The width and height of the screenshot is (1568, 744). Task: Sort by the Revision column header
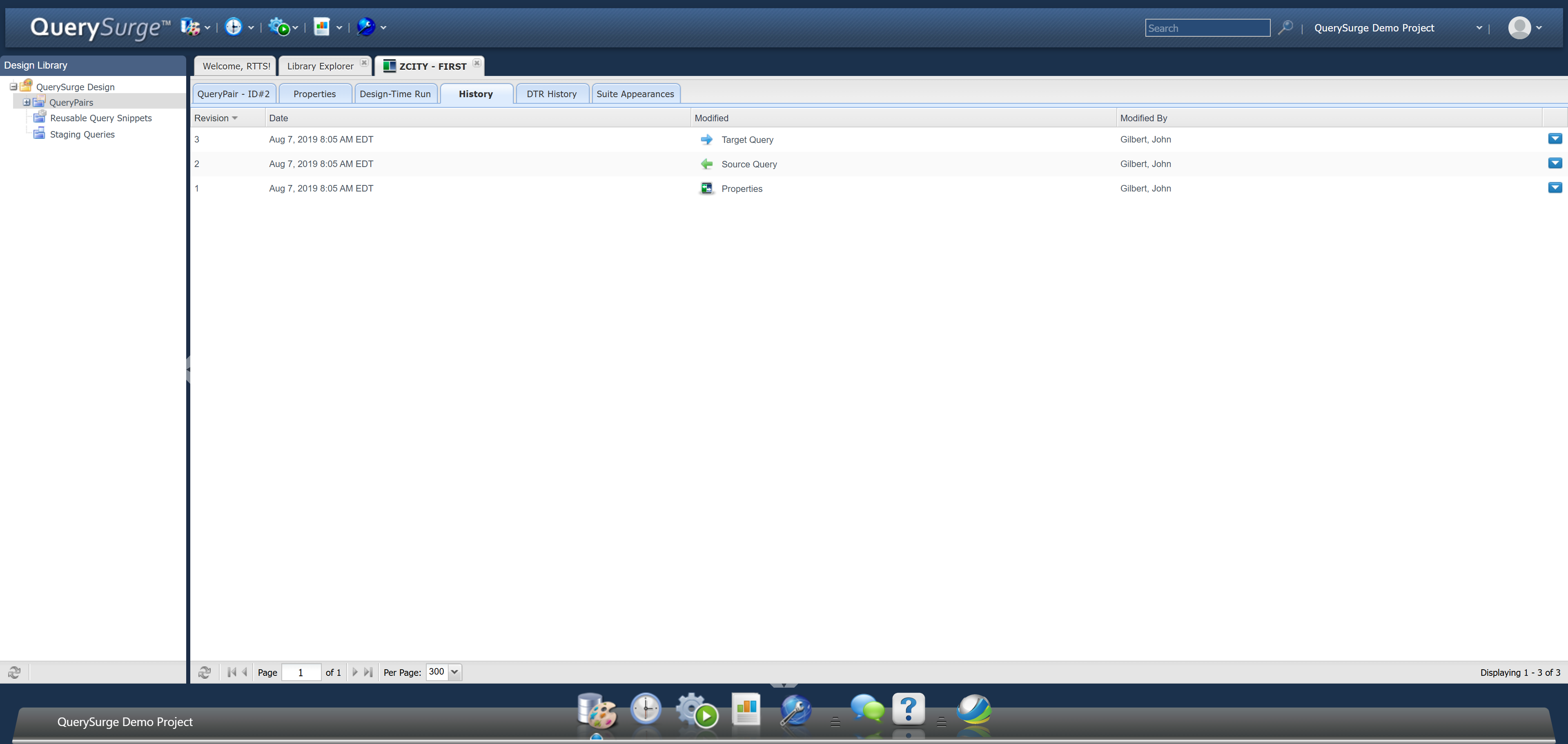[228, 118]
